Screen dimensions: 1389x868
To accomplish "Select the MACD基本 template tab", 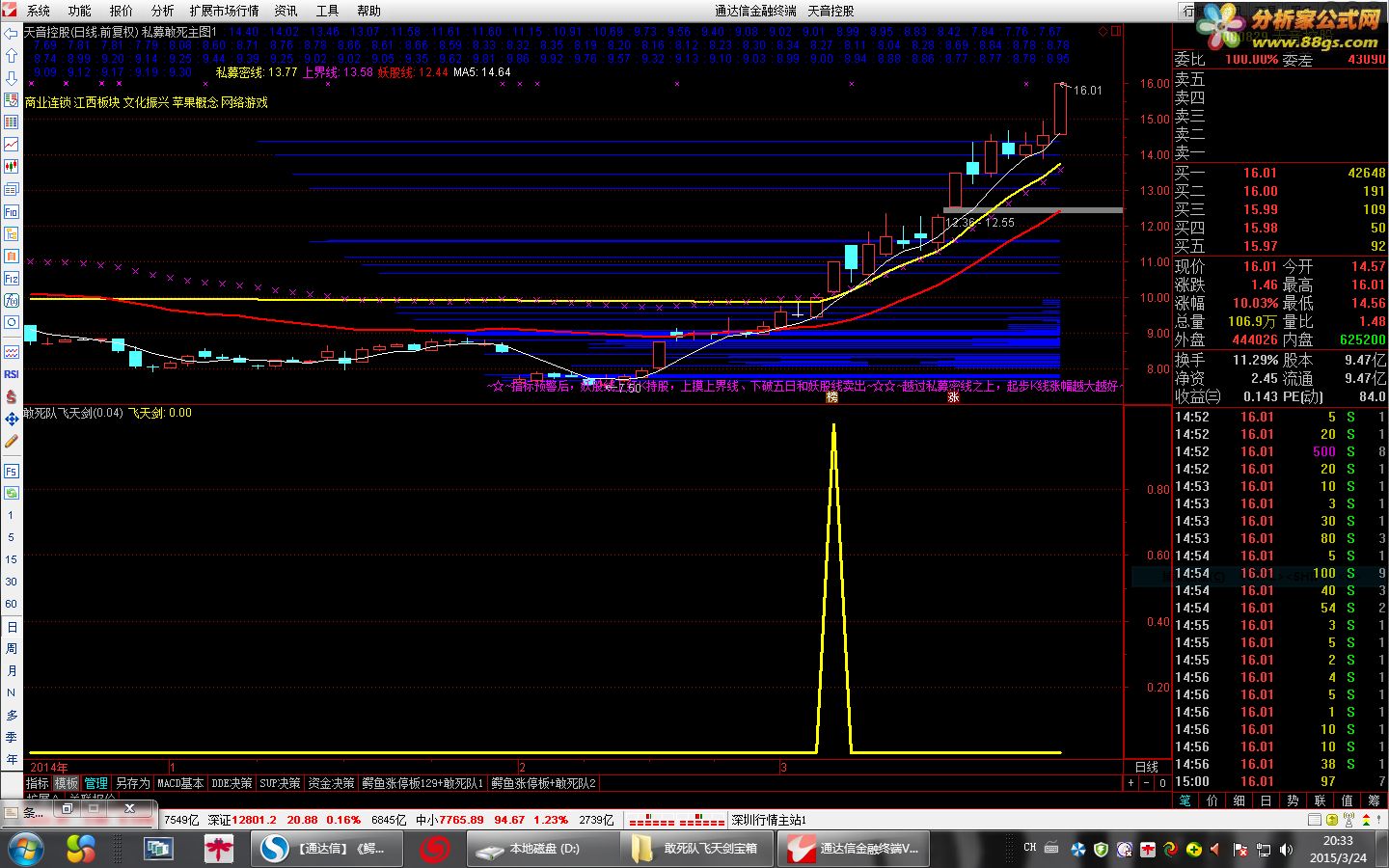I will click(x=180, y=783).
